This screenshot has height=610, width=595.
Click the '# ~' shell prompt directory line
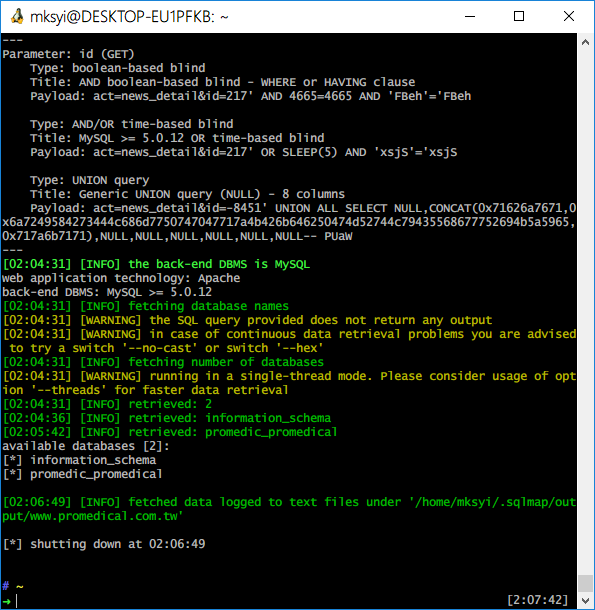point(13,586)
